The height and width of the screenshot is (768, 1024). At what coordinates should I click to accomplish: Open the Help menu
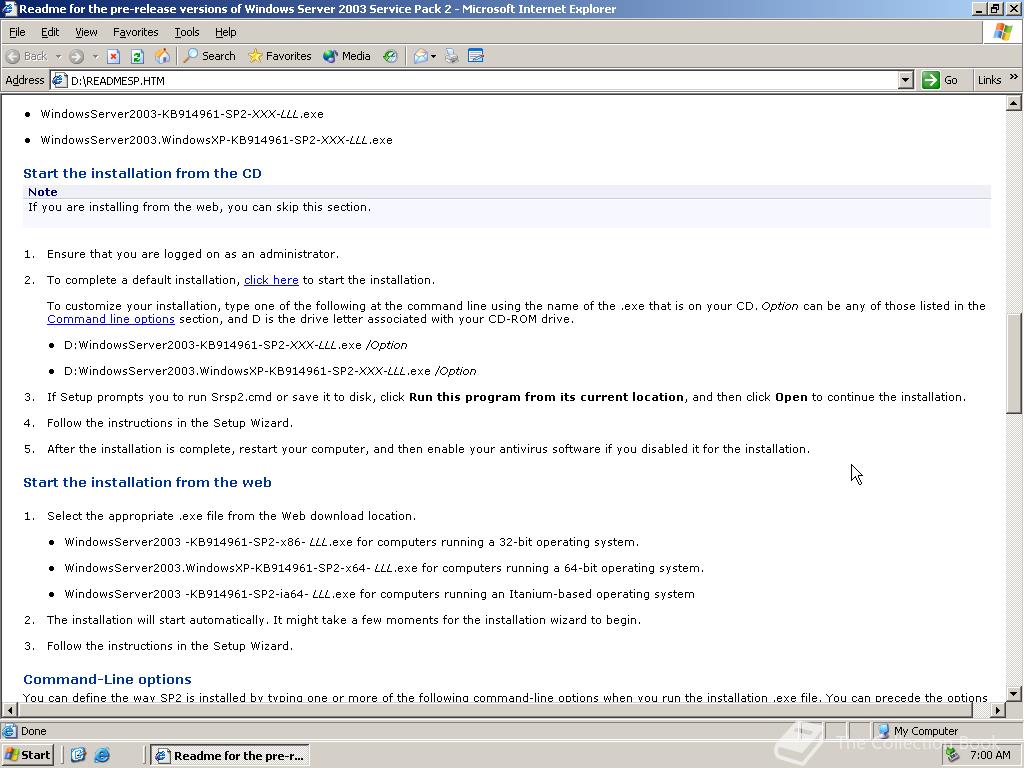click(225, 32)
